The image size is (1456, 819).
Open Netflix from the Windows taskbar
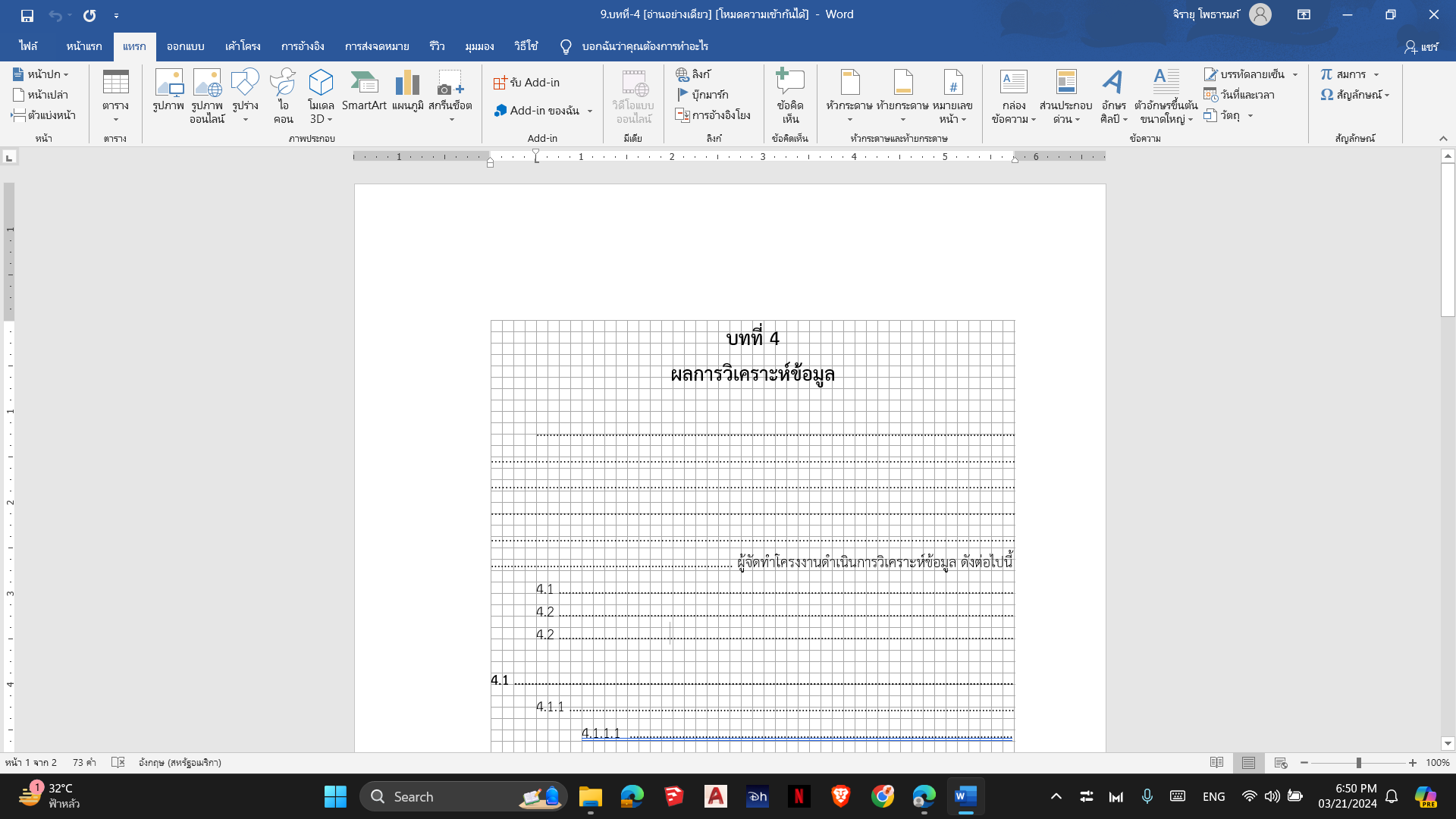(799, 796)
